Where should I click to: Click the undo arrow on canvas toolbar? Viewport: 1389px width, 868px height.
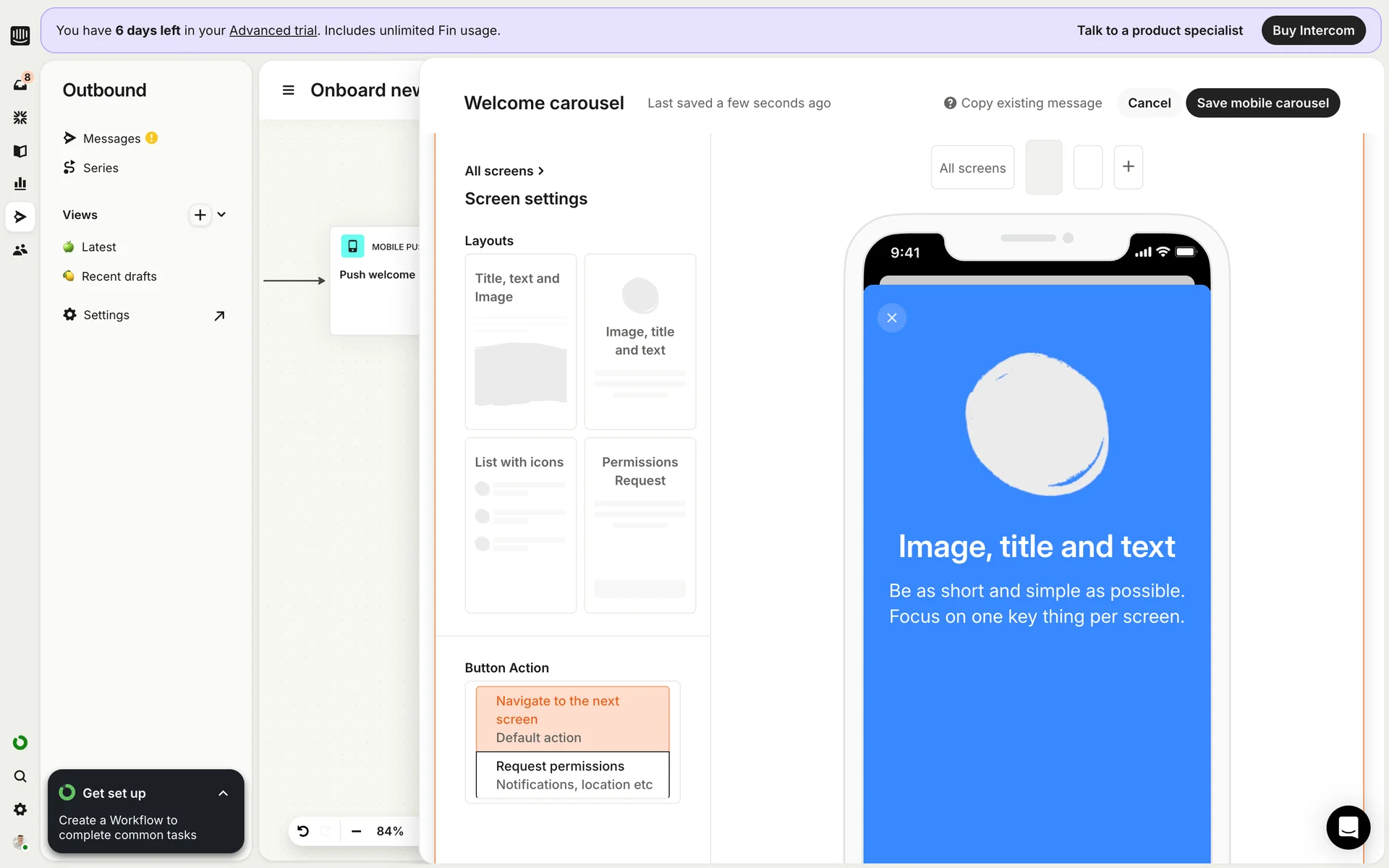(x=303, y=831)
